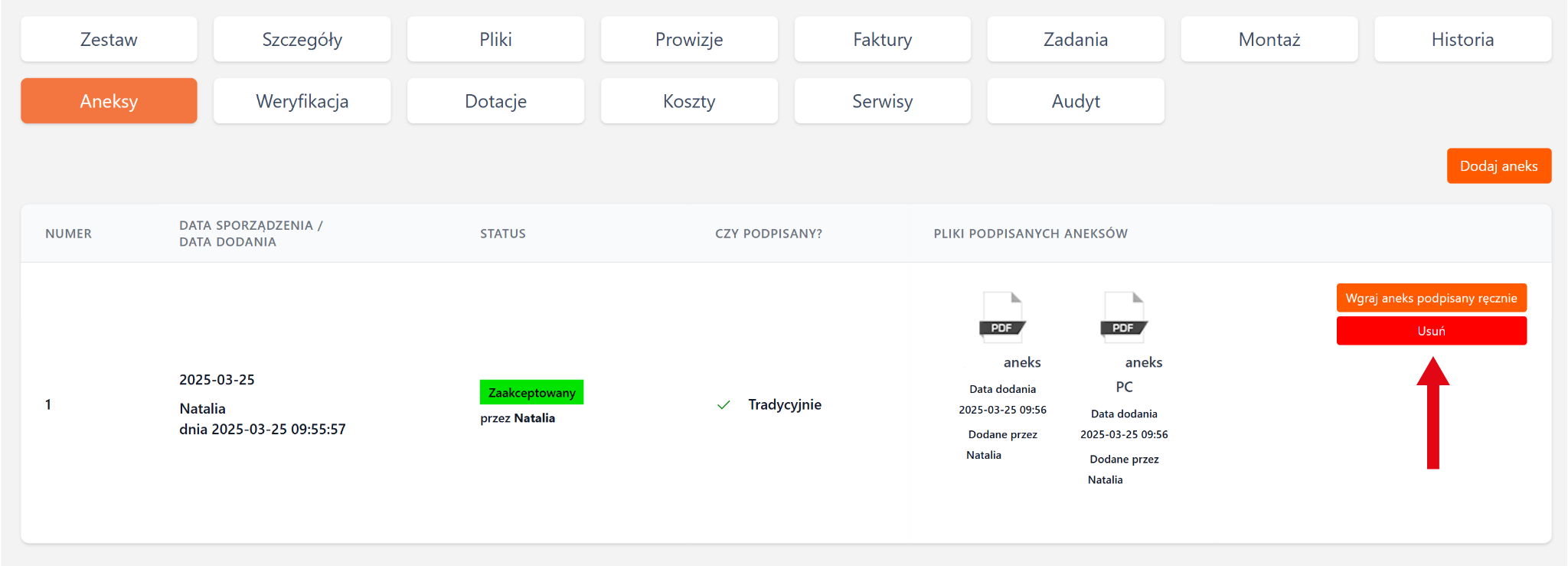Click the green Zaakceptowany status badge

tap(531, 392)
